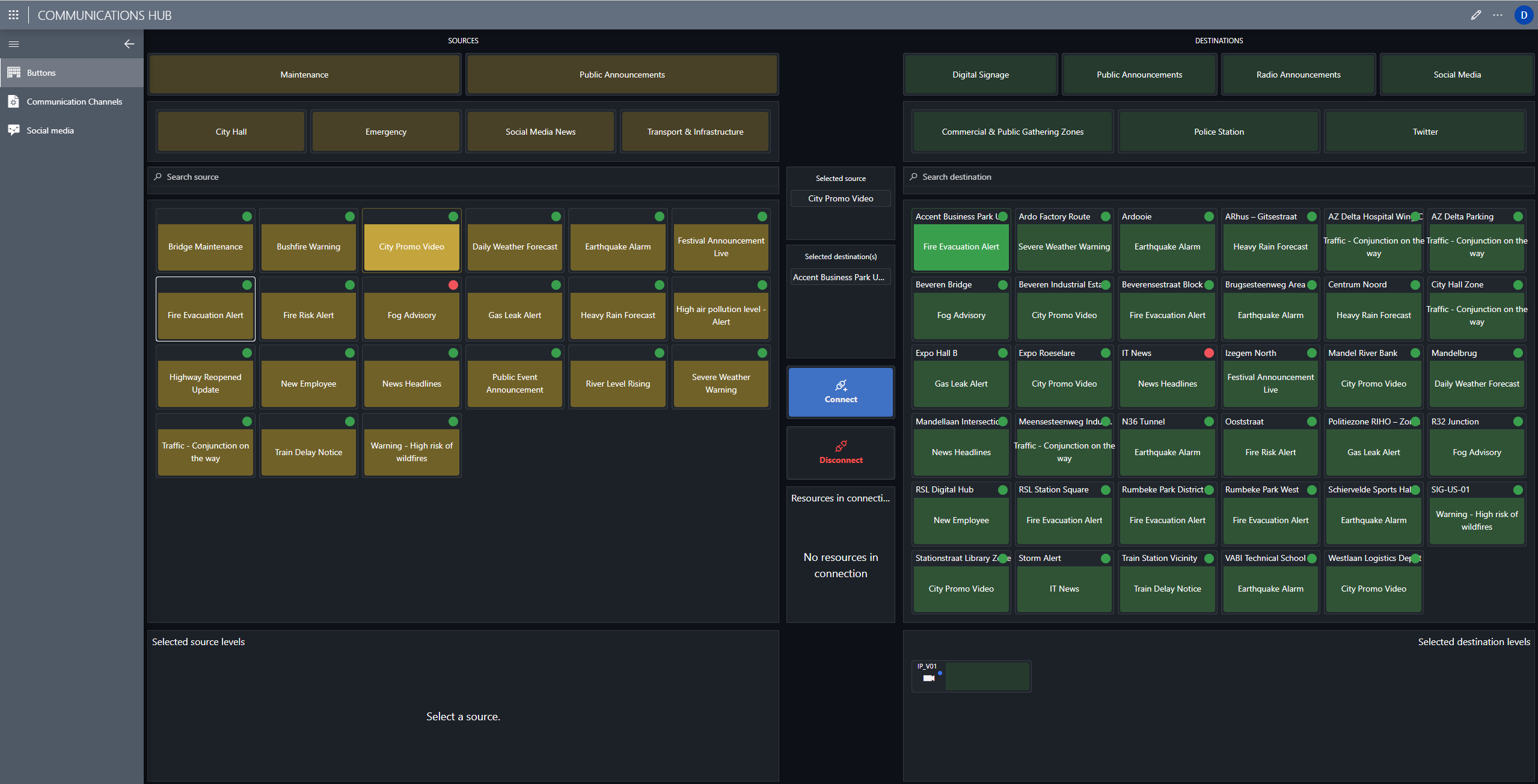Click the user avatar D icon

pos(1524,15)
